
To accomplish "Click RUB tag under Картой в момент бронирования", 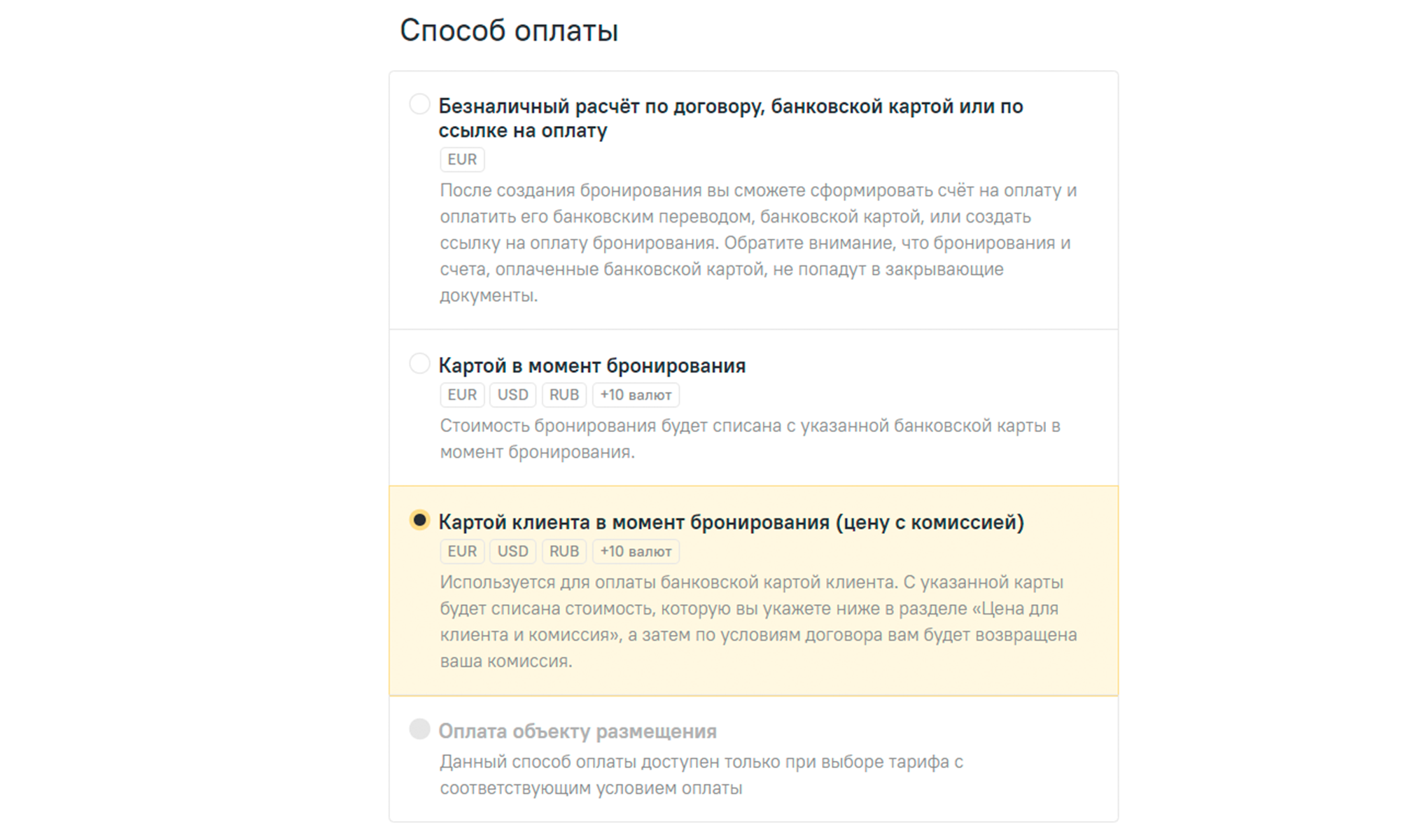I will (564, 395).
